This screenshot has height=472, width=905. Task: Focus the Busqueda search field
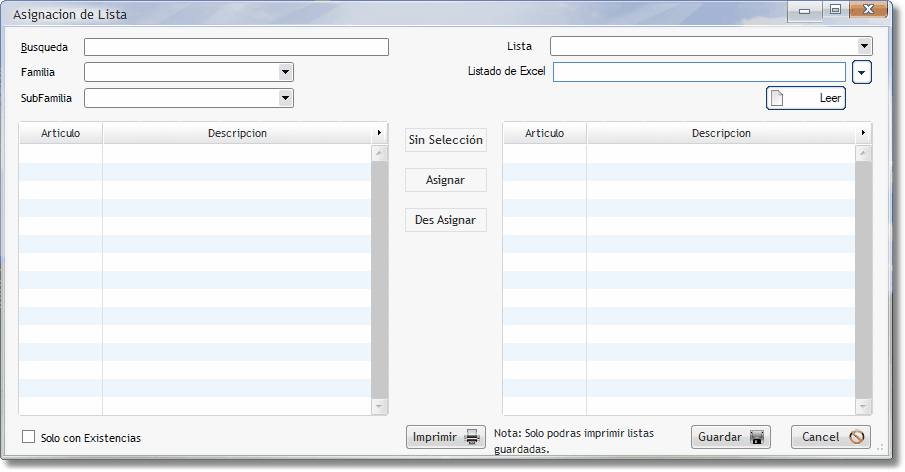pos(236,47)
